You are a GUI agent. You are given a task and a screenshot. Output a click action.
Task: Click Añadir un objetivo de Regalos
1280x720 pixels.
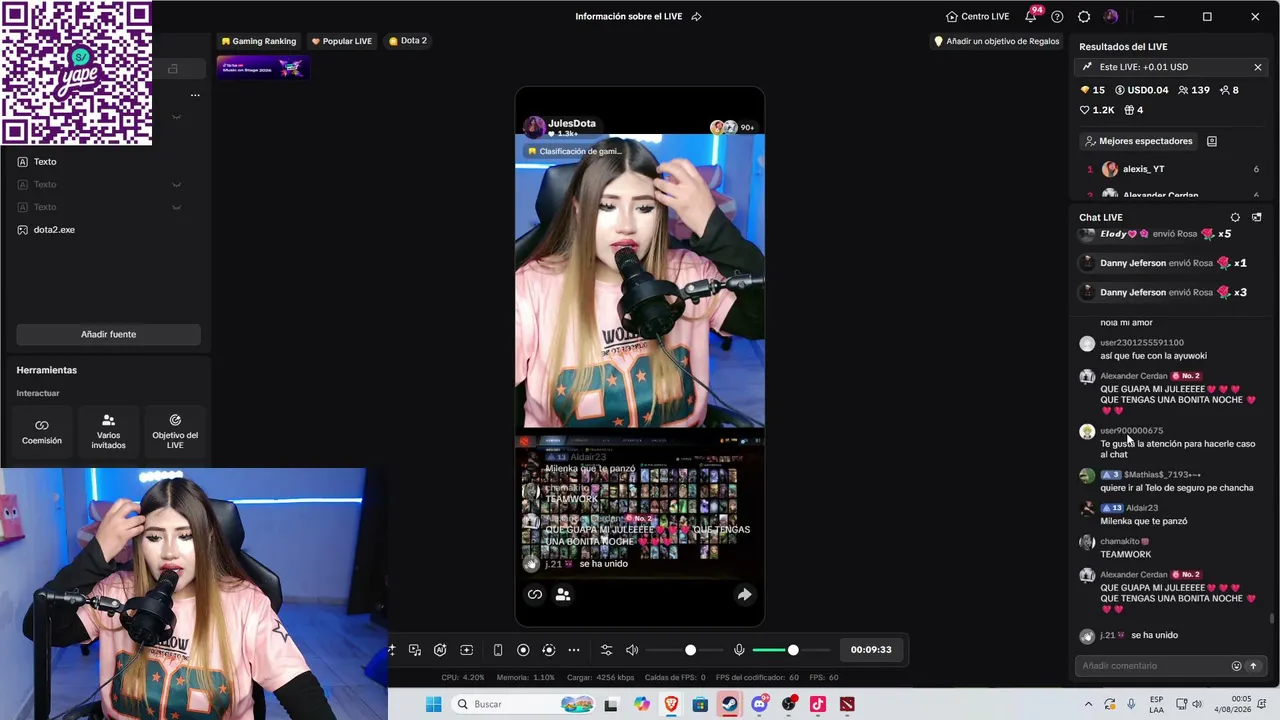(x=996, y=41)
